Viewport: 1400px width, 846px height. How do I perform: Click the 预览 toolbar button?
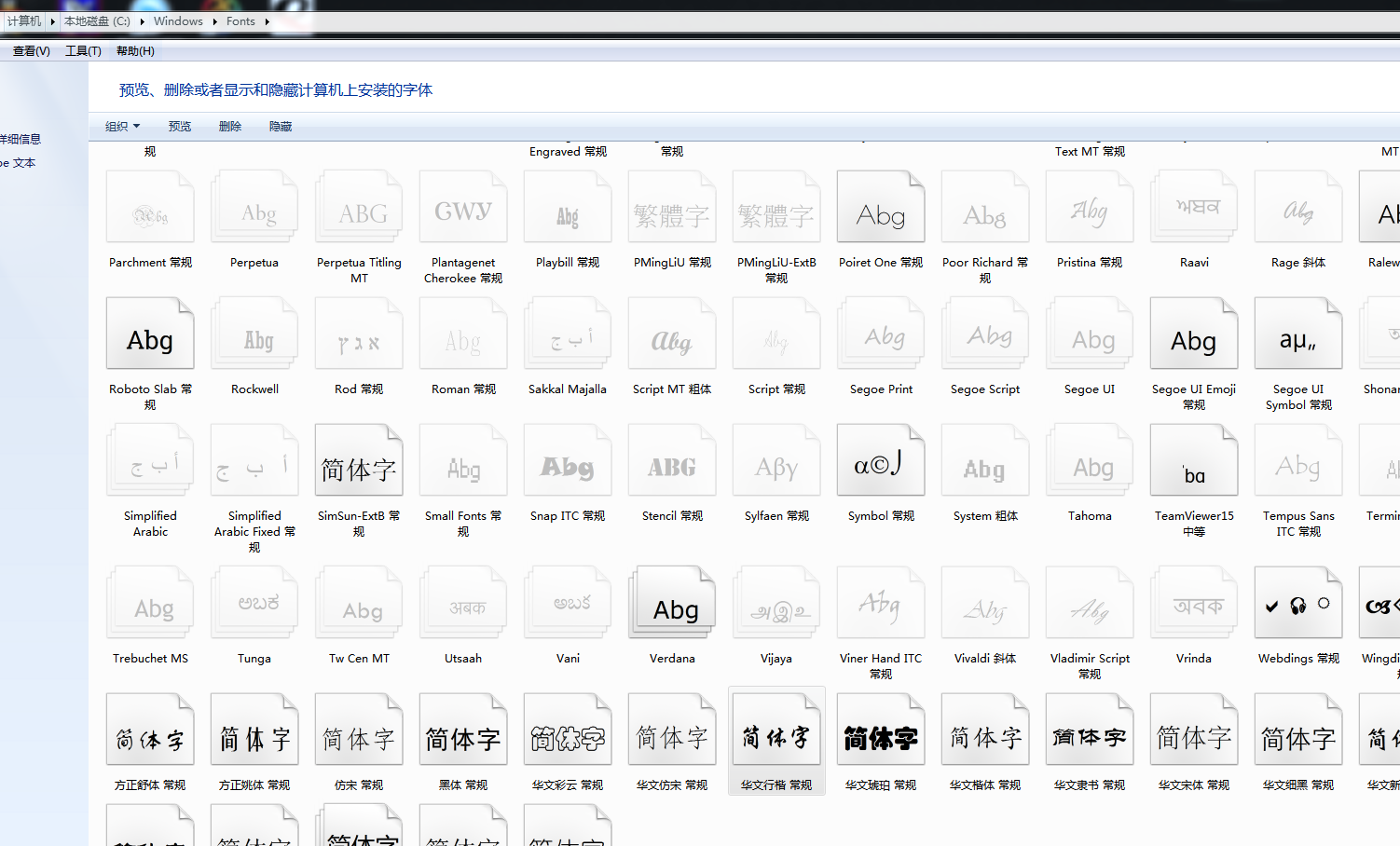click(x=180, y=127)
